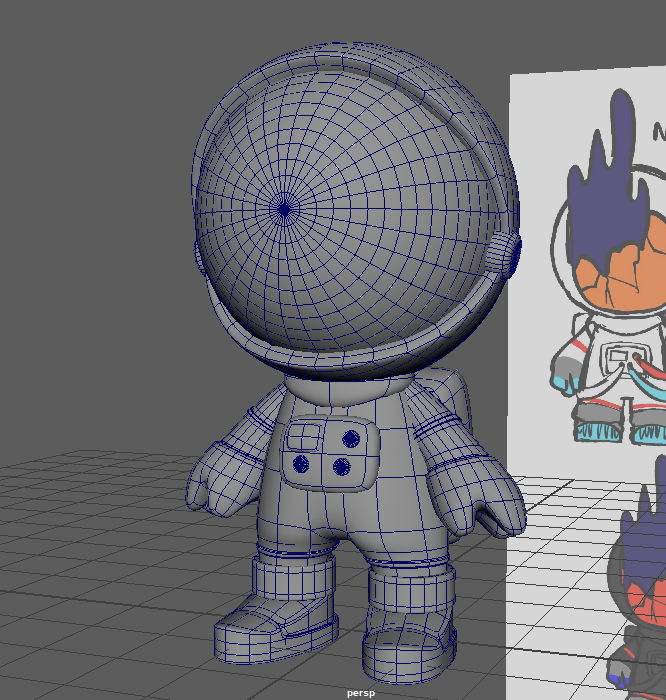Click the persp camera label
Screen dimensions: 666x700
pos(361,693)
